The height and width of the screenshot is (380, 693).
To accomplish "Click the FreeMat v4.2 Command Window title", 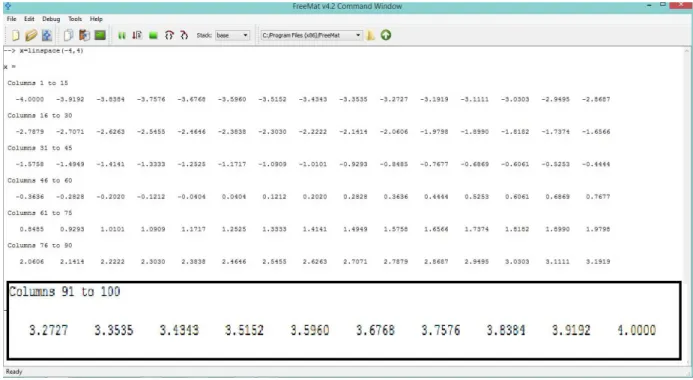I will click(x=347, y=6).
